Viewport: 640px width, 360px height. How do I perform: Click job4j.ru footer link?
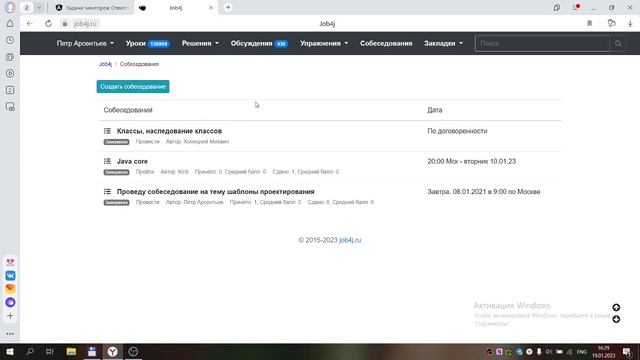pos(350,240)
